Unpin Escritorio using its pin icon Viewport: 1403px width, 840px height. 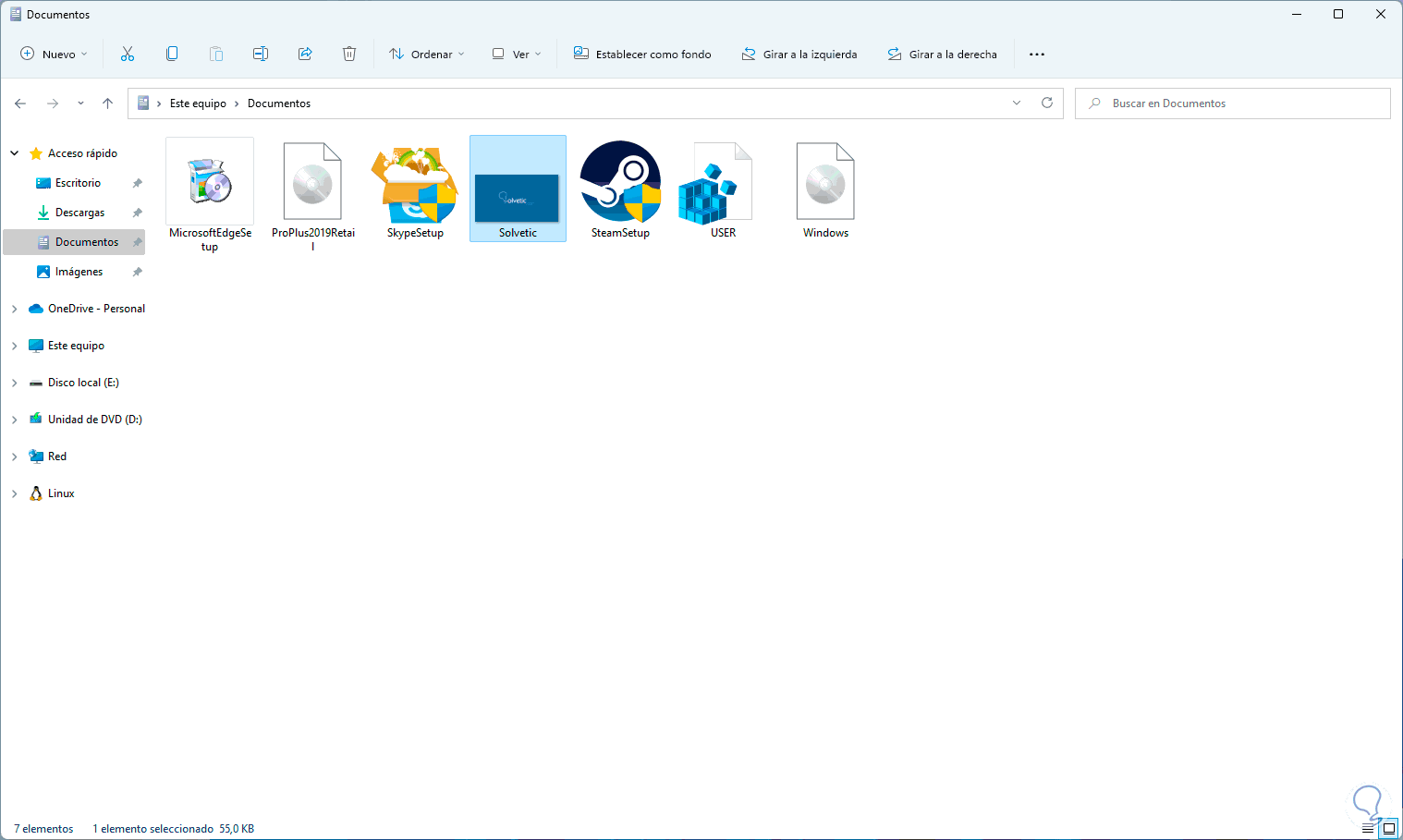[x=138, y=183]
